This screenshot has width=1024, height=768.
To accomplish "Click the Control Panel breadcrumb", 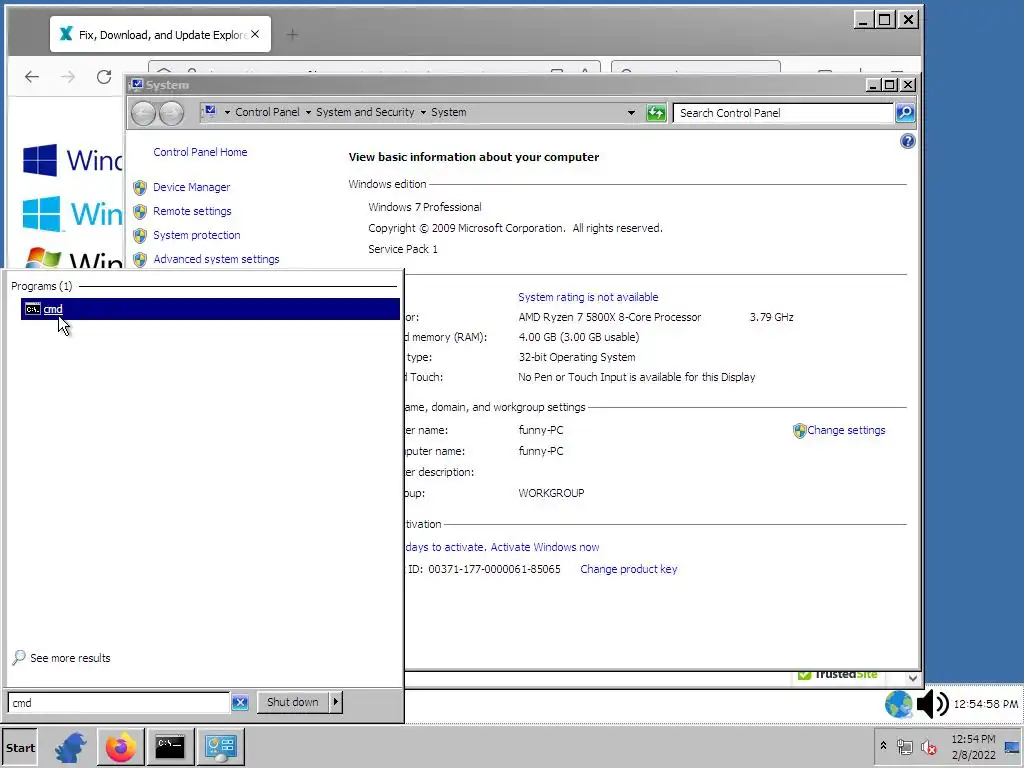I will pos(267,112).
